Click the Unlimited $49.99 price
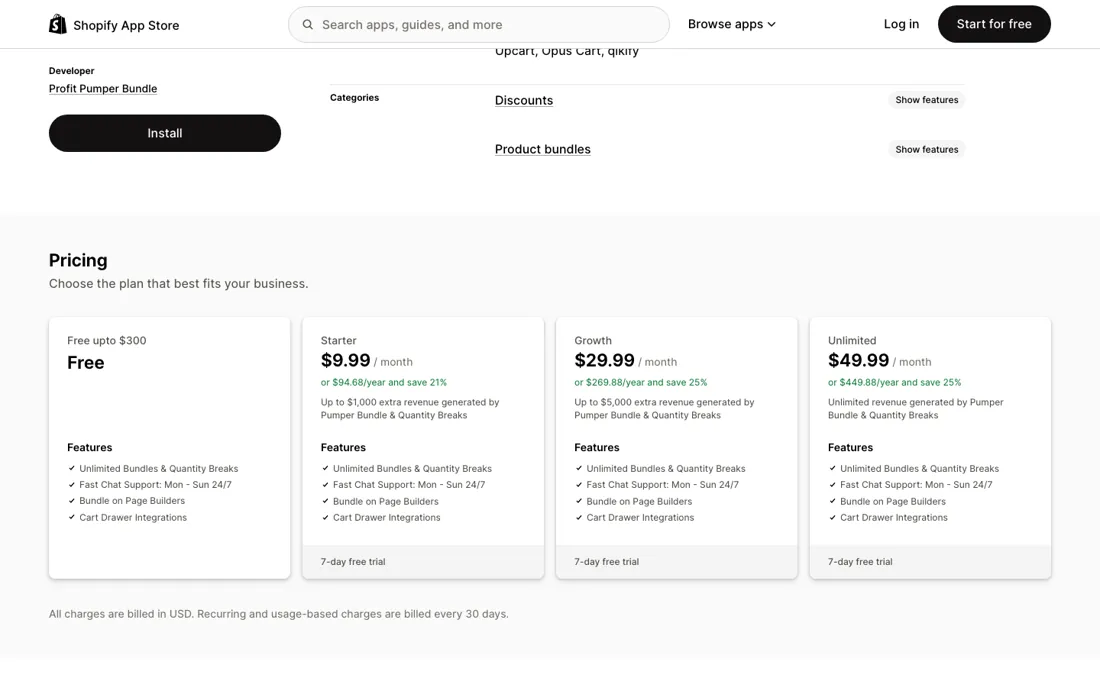 (858, 360)
